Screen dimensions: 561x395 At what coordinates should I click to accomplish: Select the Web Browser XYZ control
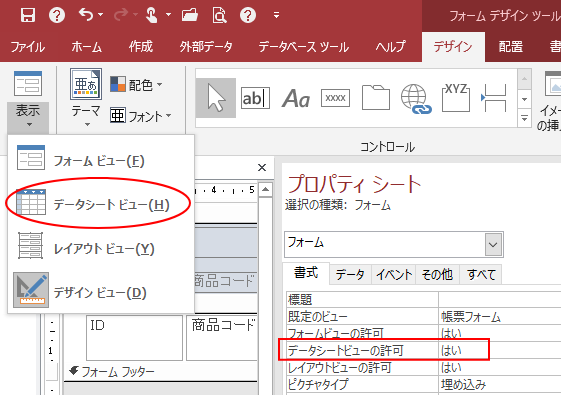(x=456, y=97)
